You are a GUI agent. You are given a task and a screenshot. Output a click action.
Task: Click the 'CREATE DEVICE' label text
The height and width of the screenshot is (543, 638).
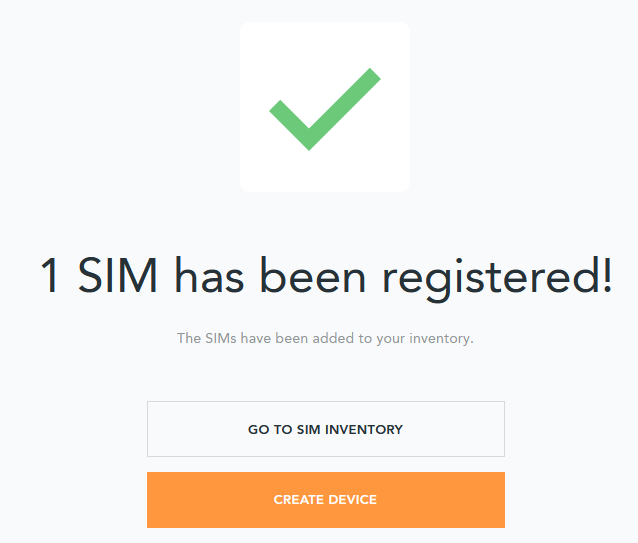(325, 499)
